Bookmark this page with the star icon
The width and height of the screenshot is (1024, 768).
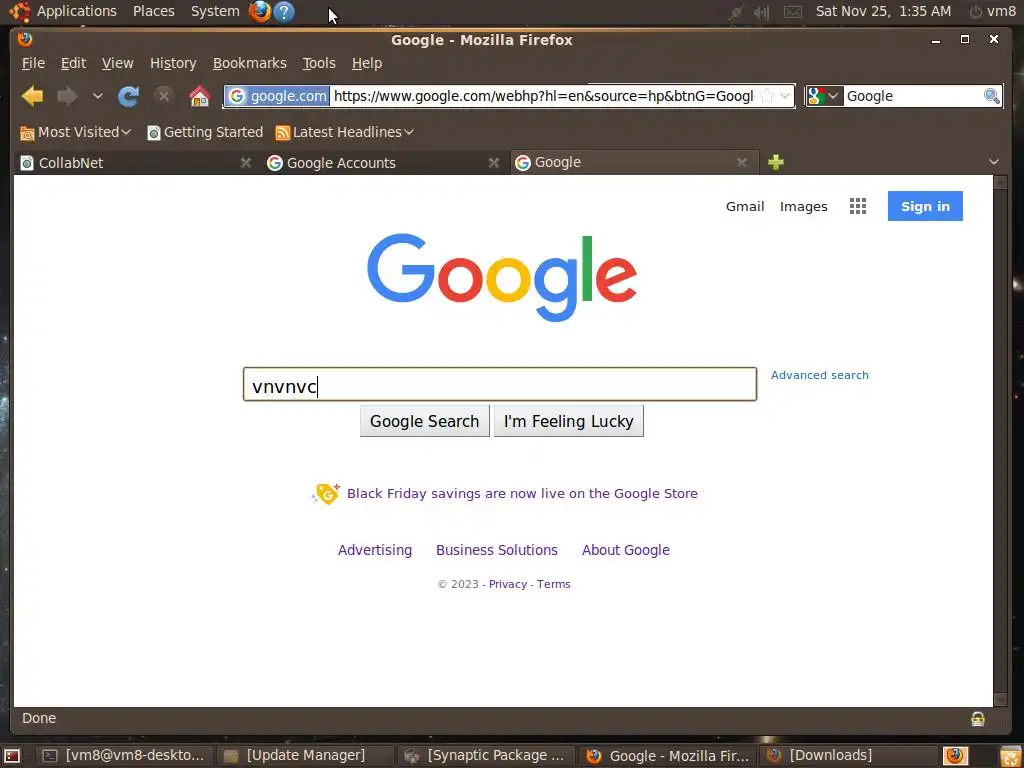click(x=768, y=96)
